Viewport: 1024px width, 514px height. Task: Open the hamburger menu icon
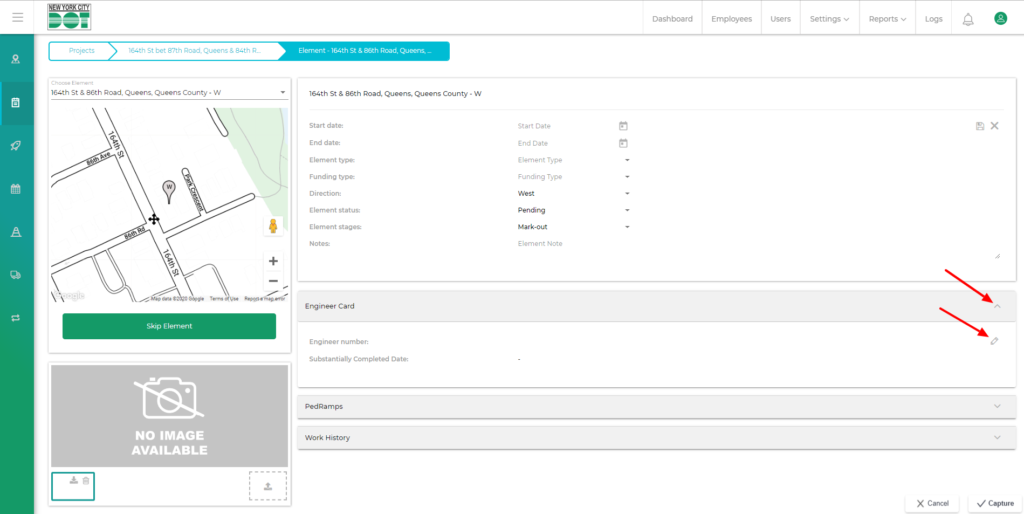coord(17,18)
